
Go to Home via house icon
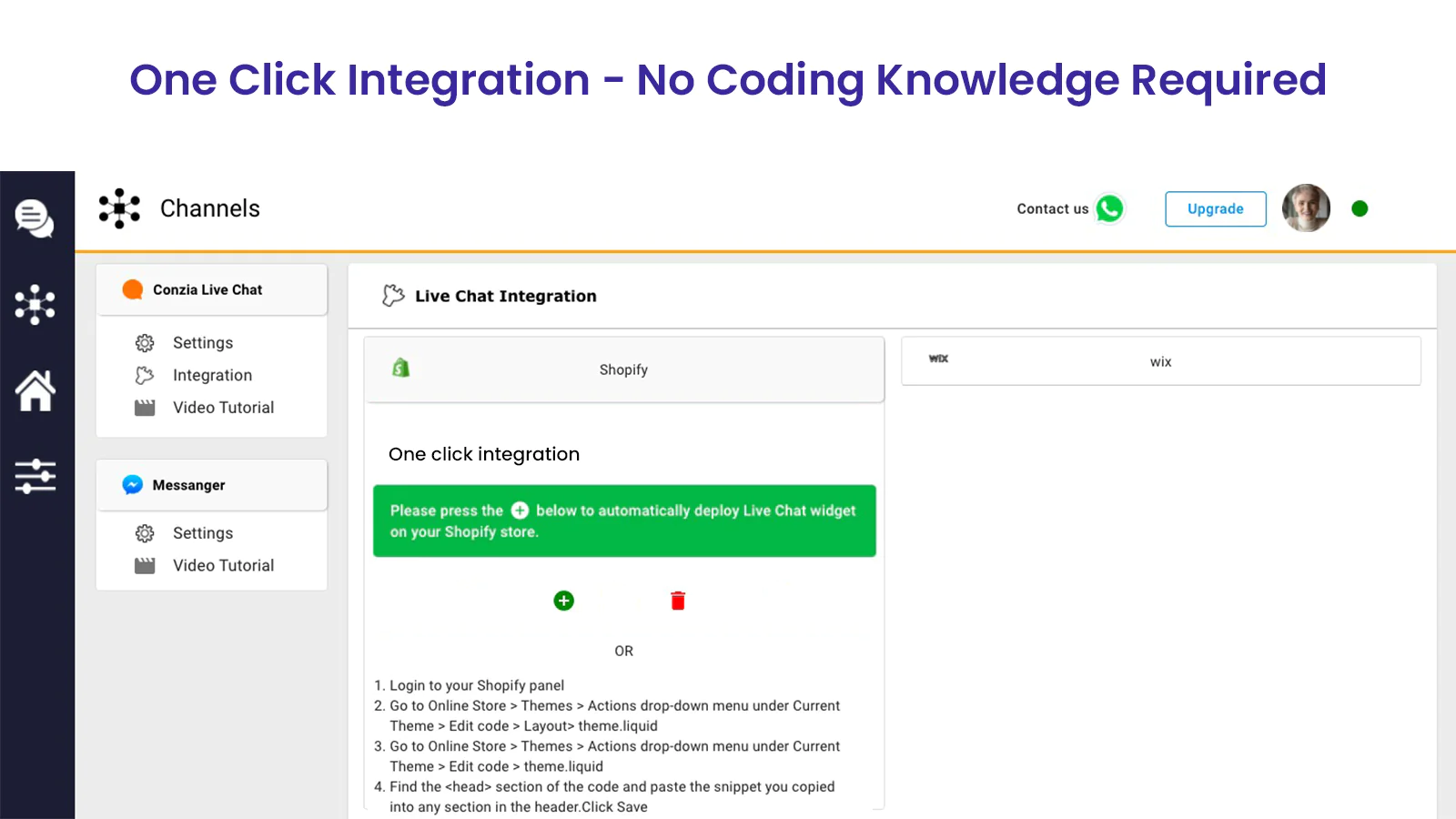(x=35, y=390)
